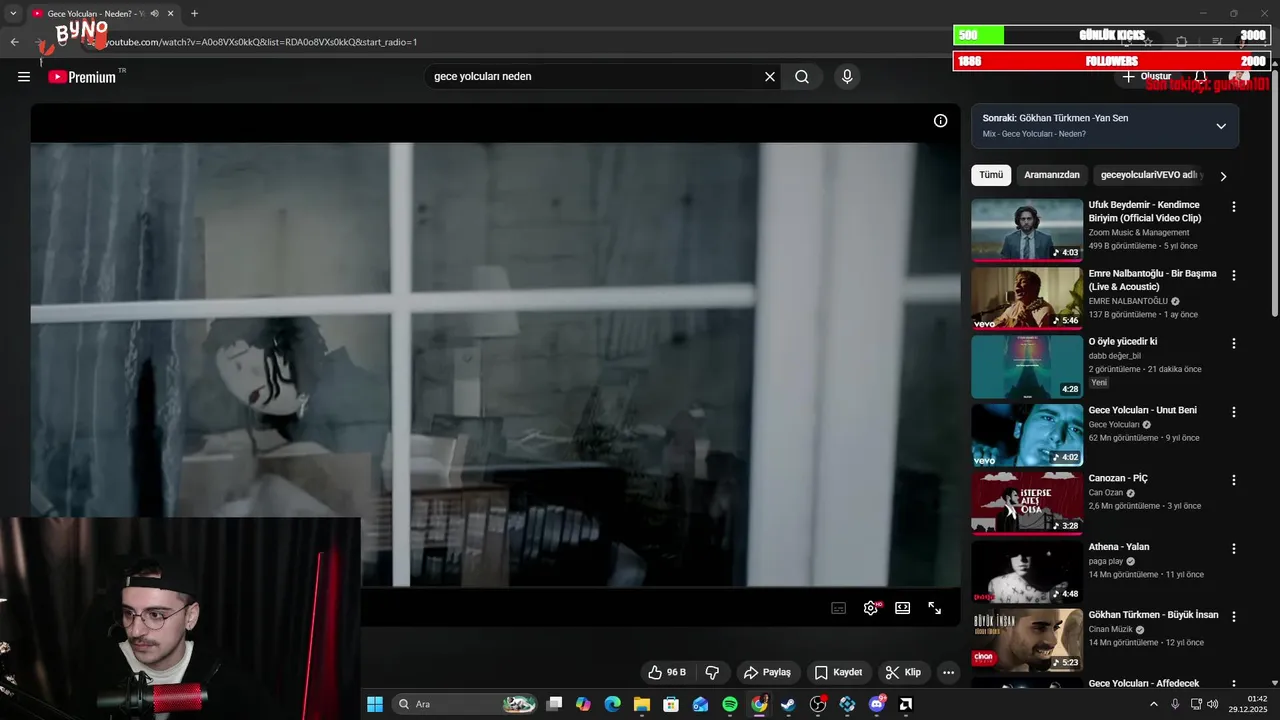1280x720 pixels.
Task: Open the Ufuk Beydemir Kendimce Biriyim title
Action: 1145,211
